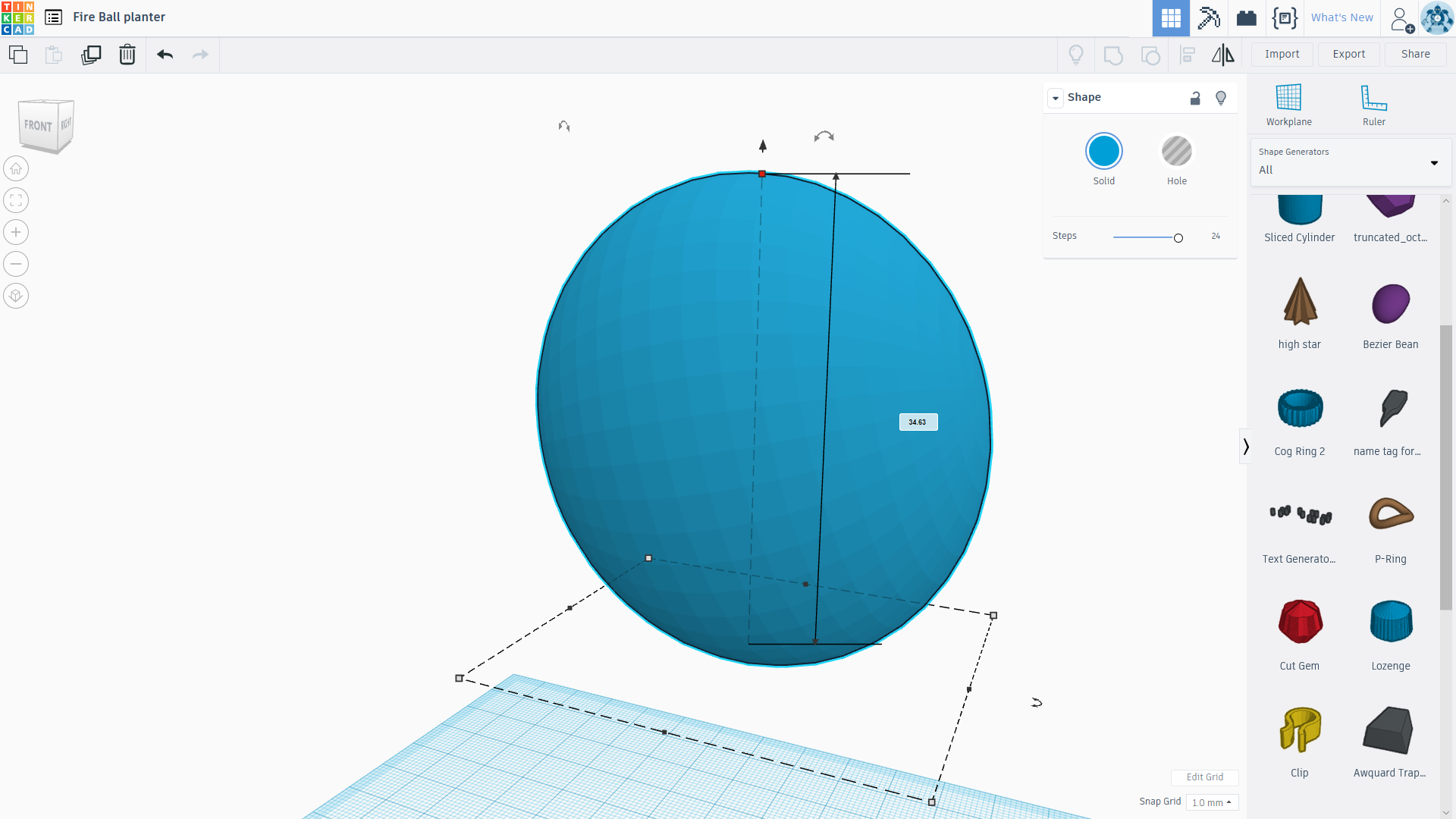Zoom out with the minus icon

16,264
